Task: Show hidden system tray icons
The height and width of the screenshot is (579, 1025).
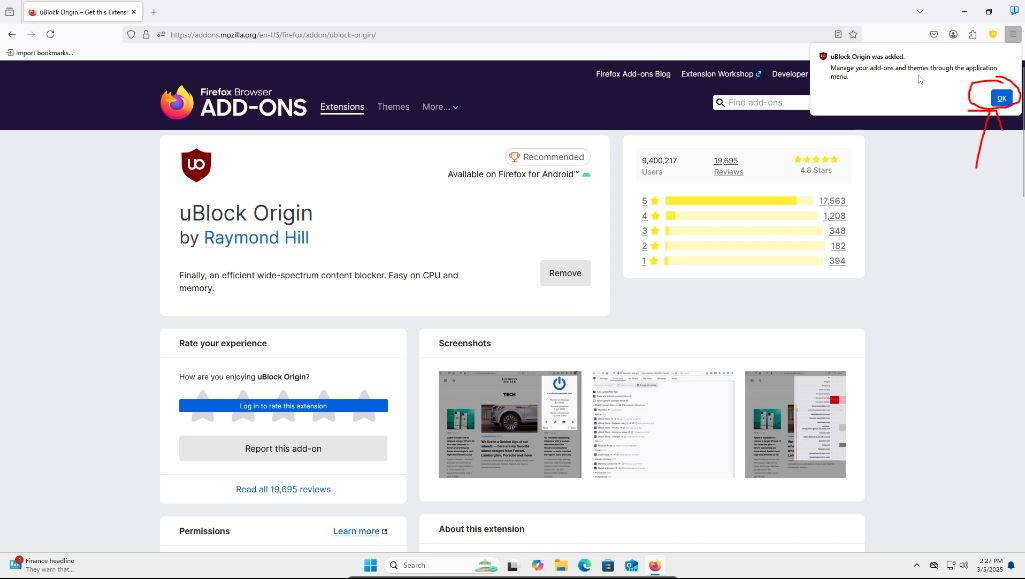Action: (x=916, y=565)
